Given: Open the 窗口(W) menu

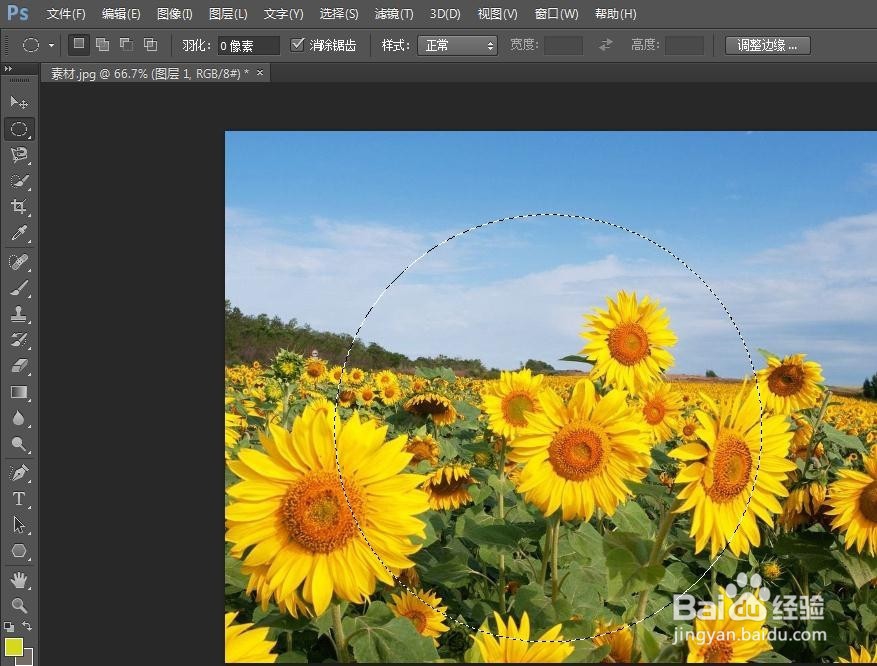Looking at the screenshot, I should (x=556, y=13).
